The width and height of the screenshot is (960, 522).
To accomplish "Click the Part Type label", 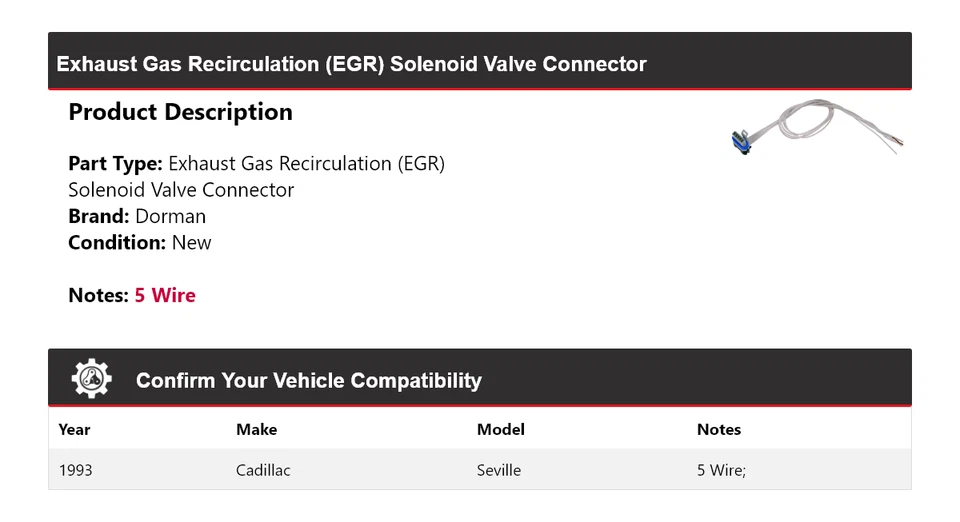I will point(115,163).
